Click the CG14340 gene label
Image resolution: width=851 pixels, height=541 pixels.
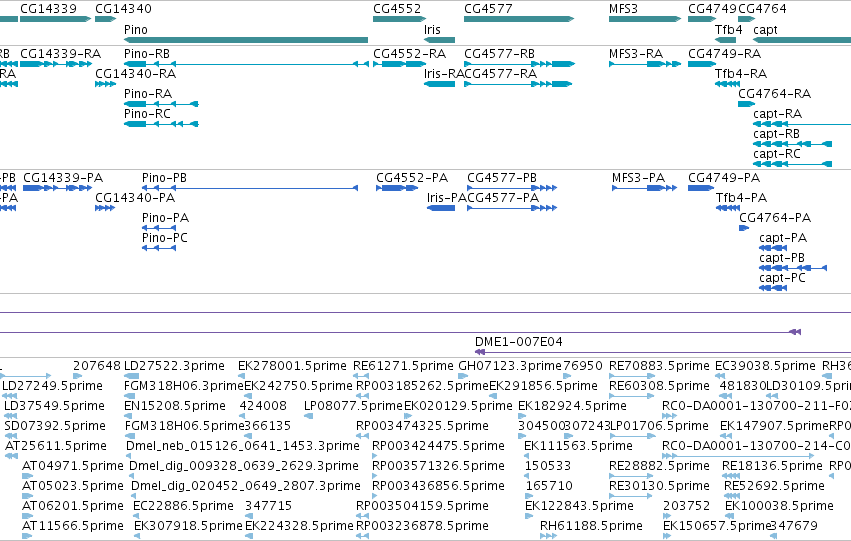123,9
